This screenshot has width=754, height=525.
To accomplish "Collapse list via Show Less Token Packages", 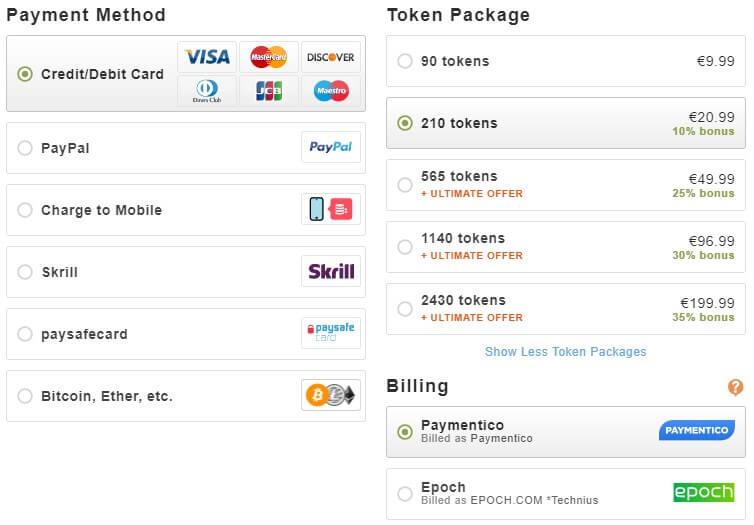I will [566, 352].
